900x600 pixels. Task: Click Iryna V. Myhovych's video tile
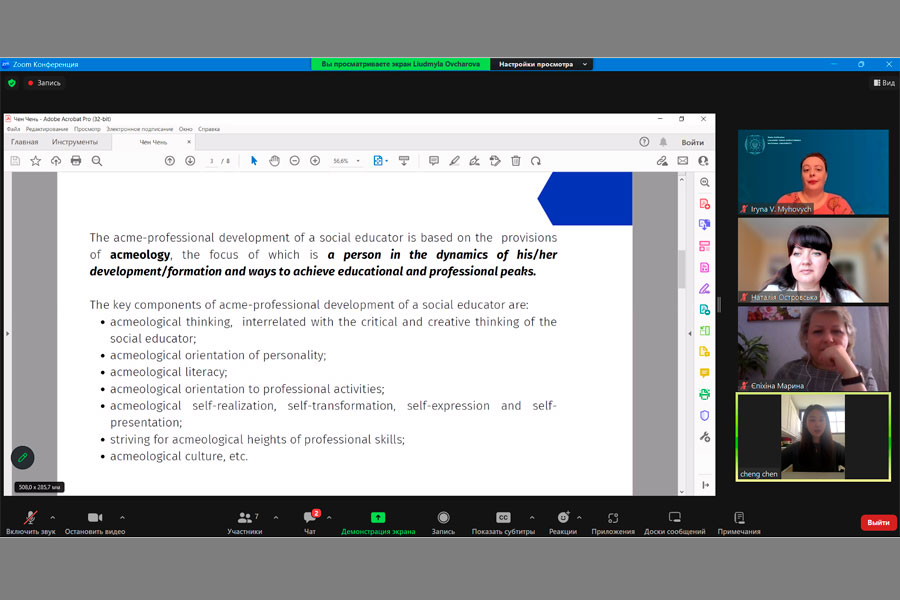tap(812, 172)
